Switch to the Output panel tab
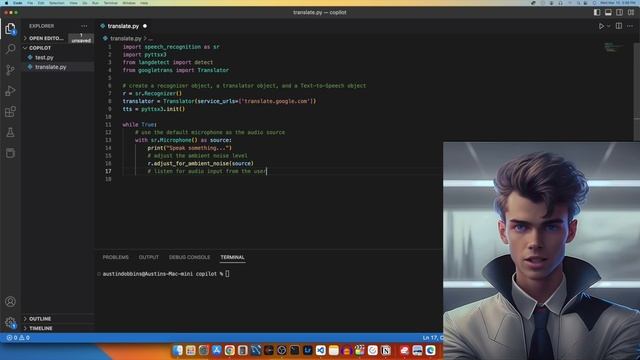Image resolution: width=640 pixels, height=360 pixels. click(x=149, y=257)
